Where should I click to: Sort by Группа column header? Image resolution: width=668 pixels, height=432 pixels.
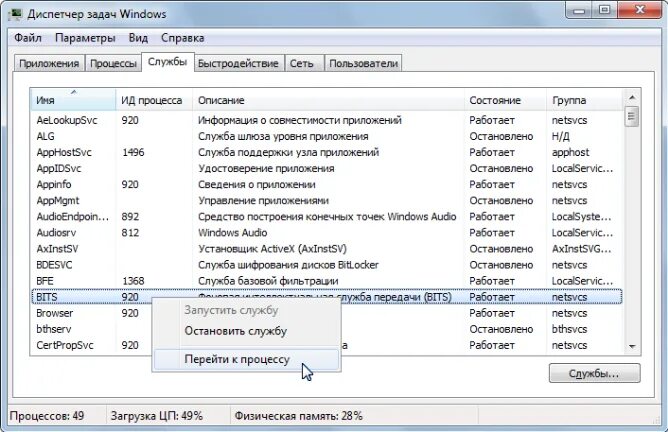click(584, 100)
